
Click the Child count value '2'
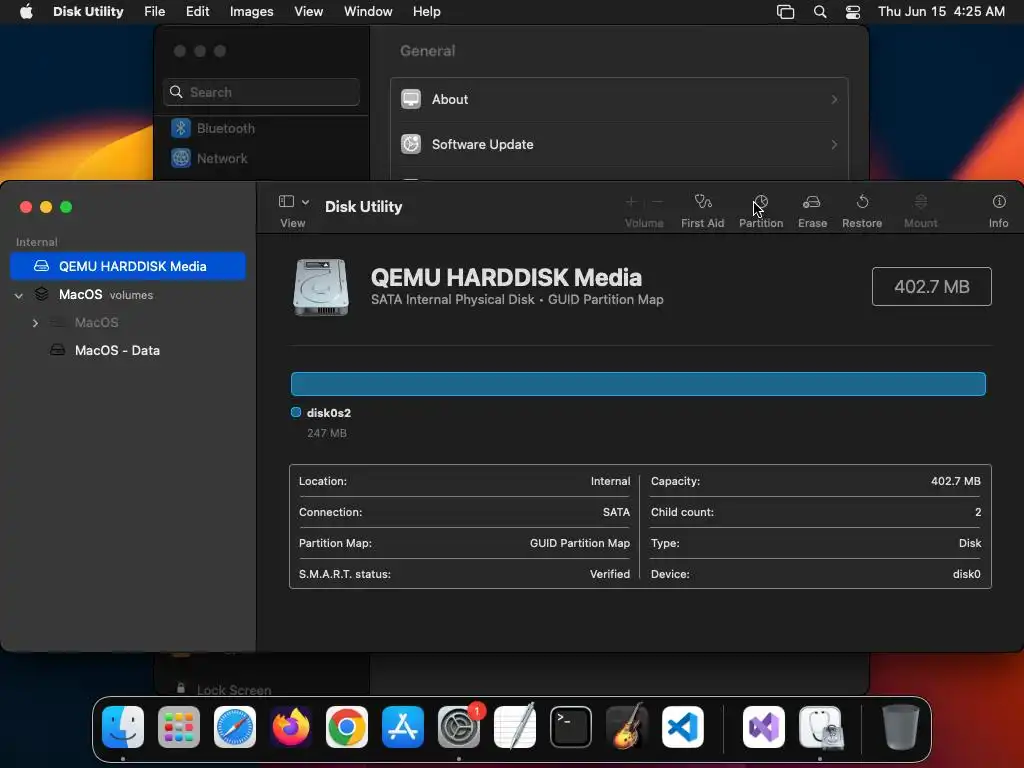click(x=978, y=512)
